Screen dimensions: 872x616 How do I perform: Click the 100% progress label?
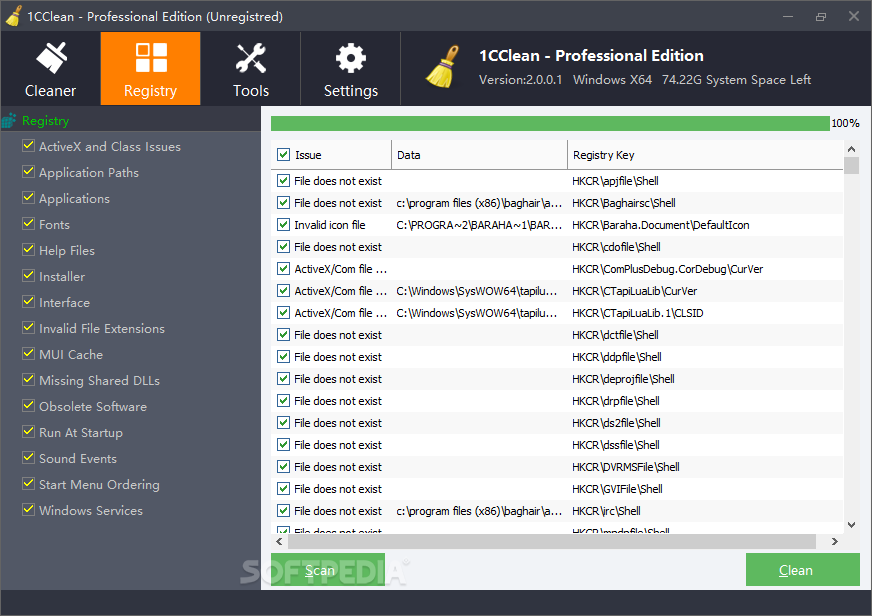[845, 123]
